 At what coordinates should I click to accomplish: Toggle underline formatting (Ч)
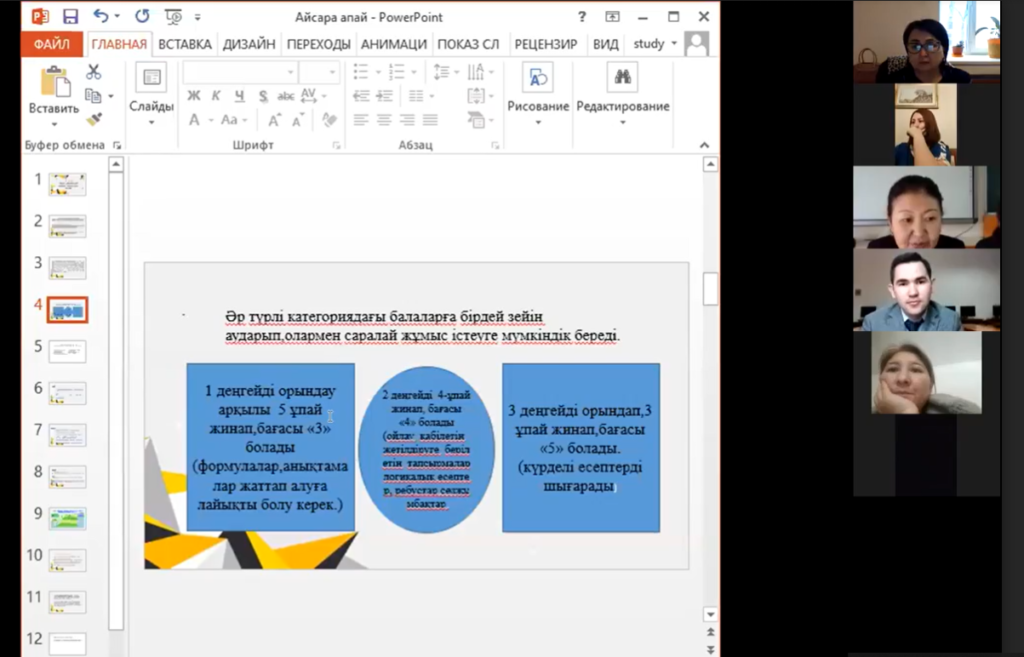(x=239, y=96)
